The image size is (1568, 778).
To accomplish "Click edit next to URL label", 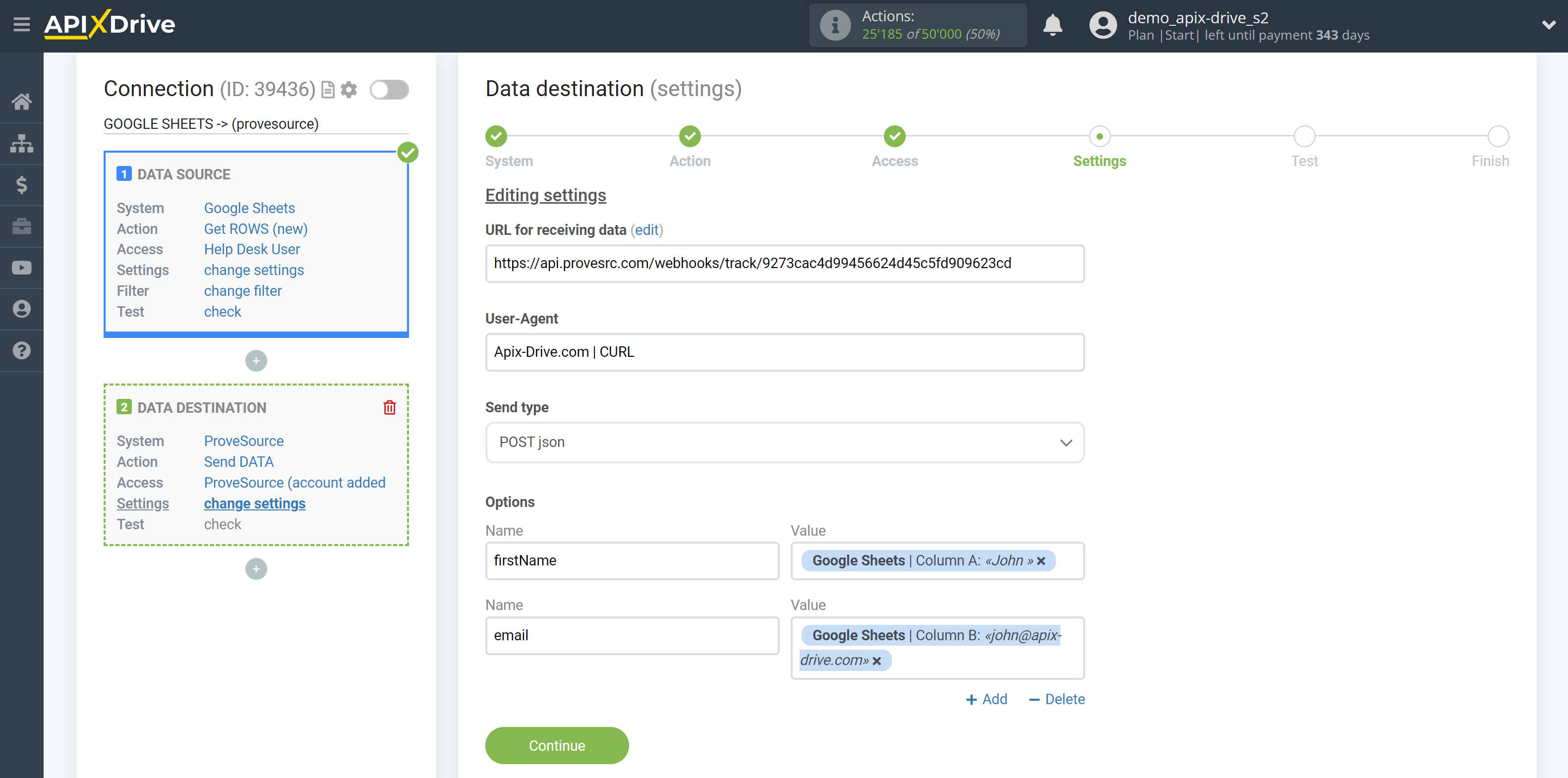I will click(647, 230).
